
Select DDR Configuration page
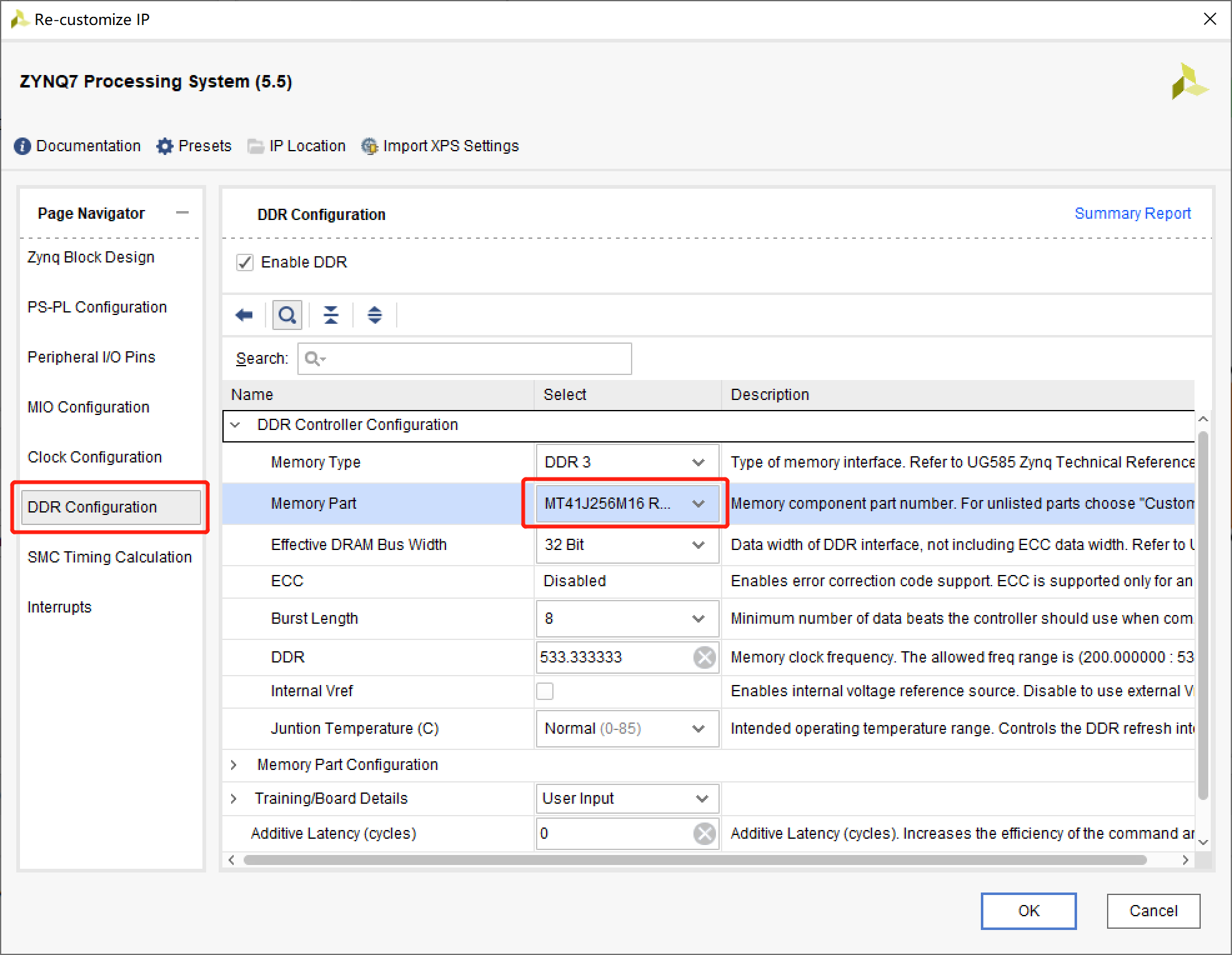tap(111, 507)
